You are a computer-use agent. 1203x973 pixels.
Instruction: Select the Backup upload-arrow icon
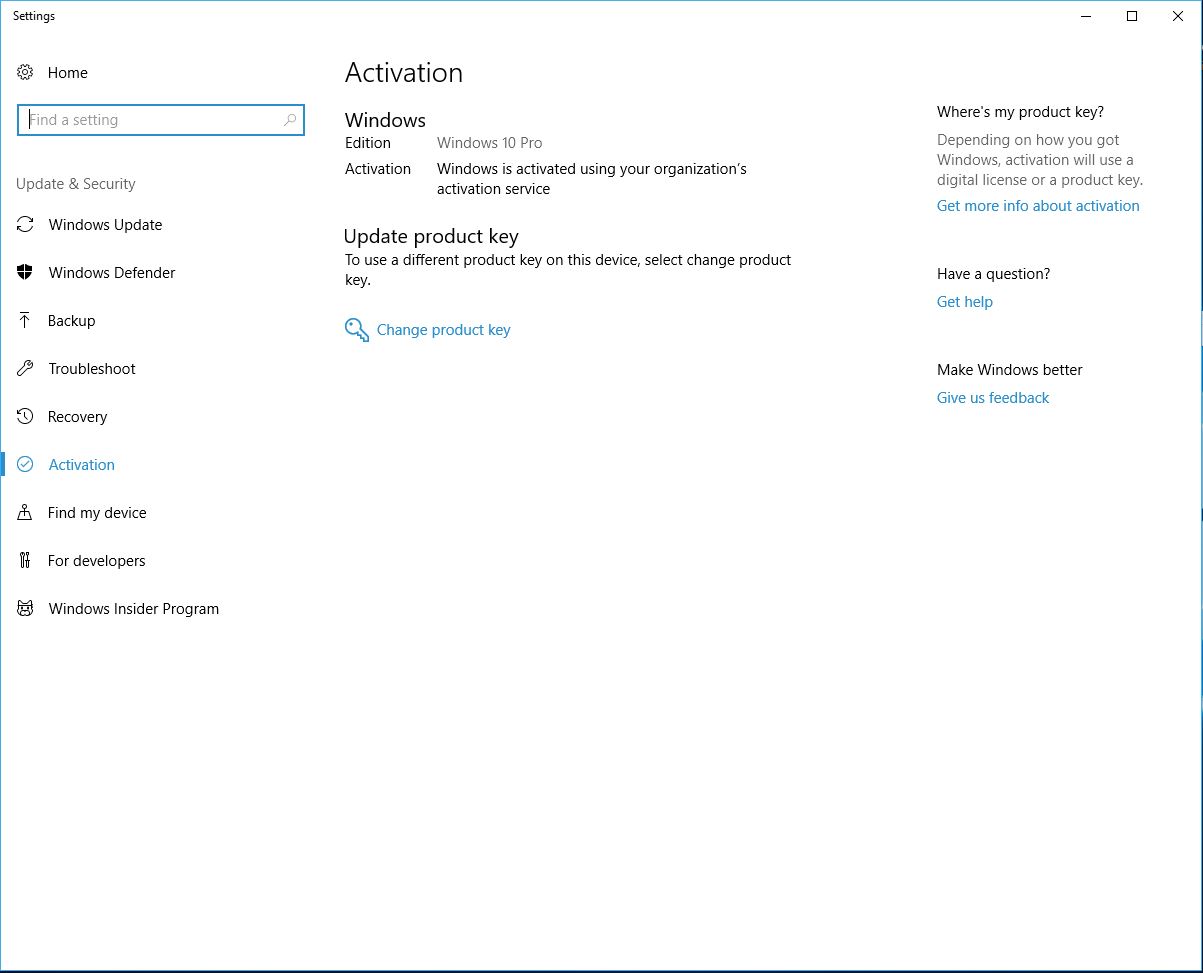[x=25, y=320]
